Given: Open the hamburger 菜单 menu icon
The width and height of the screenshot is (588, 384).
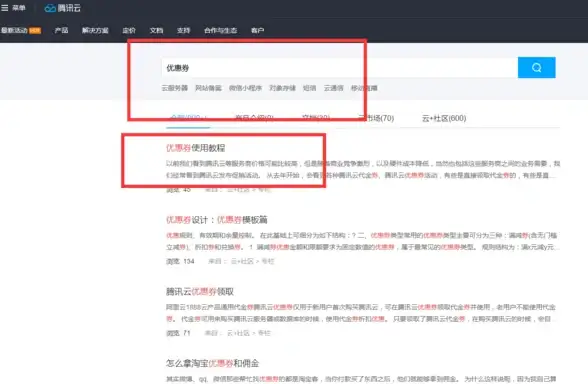Looking at the screenshot, I should tap(4, 8).
